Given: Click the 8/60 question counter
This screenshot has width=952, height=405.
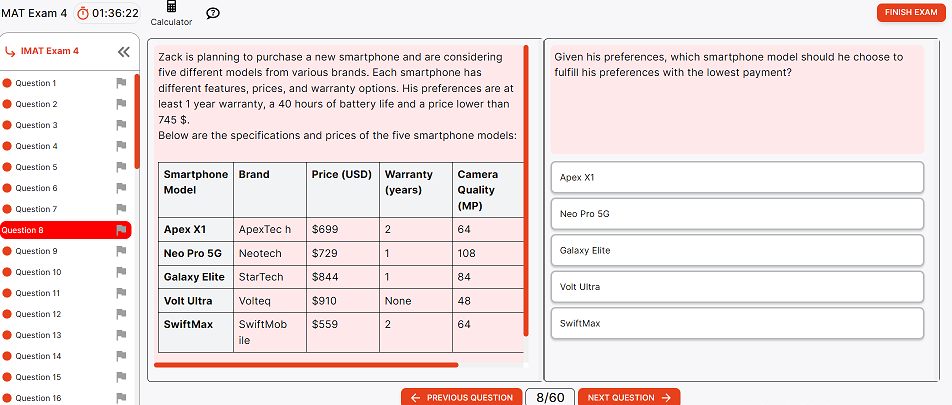Looking at the screenshot, I should pyautogui.click(x=550, y=397).
